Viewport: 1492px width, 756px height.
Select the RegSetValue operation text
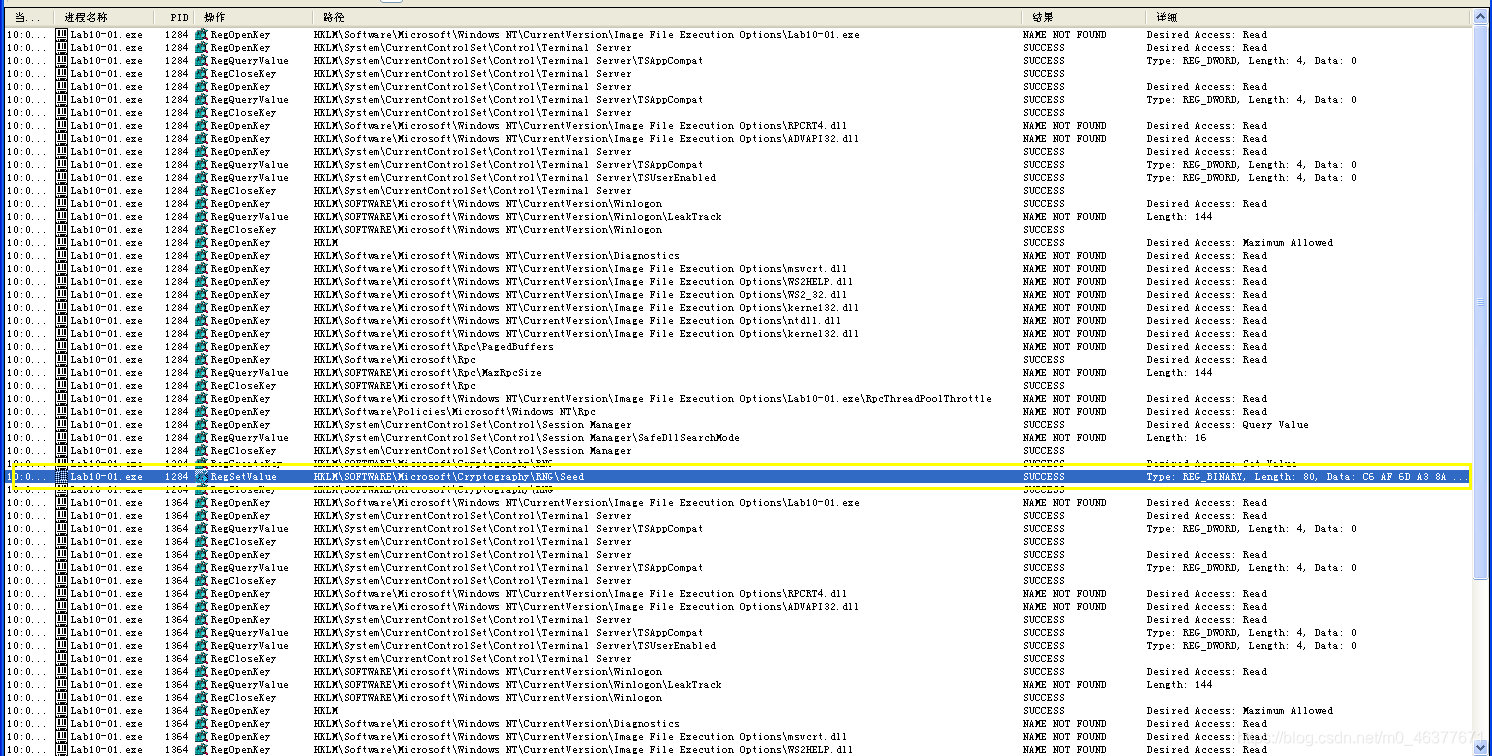(243, 477)
